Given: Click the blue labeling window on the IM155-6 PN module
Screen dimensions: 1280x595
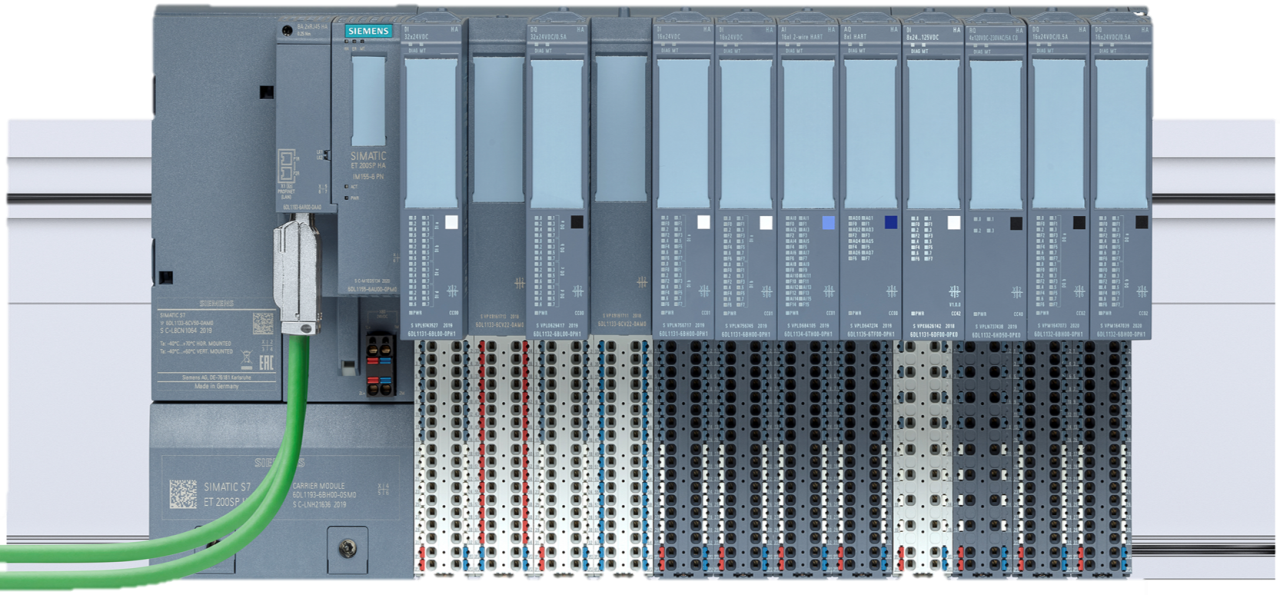Looking at the screenshot, I should click(369, 102).
